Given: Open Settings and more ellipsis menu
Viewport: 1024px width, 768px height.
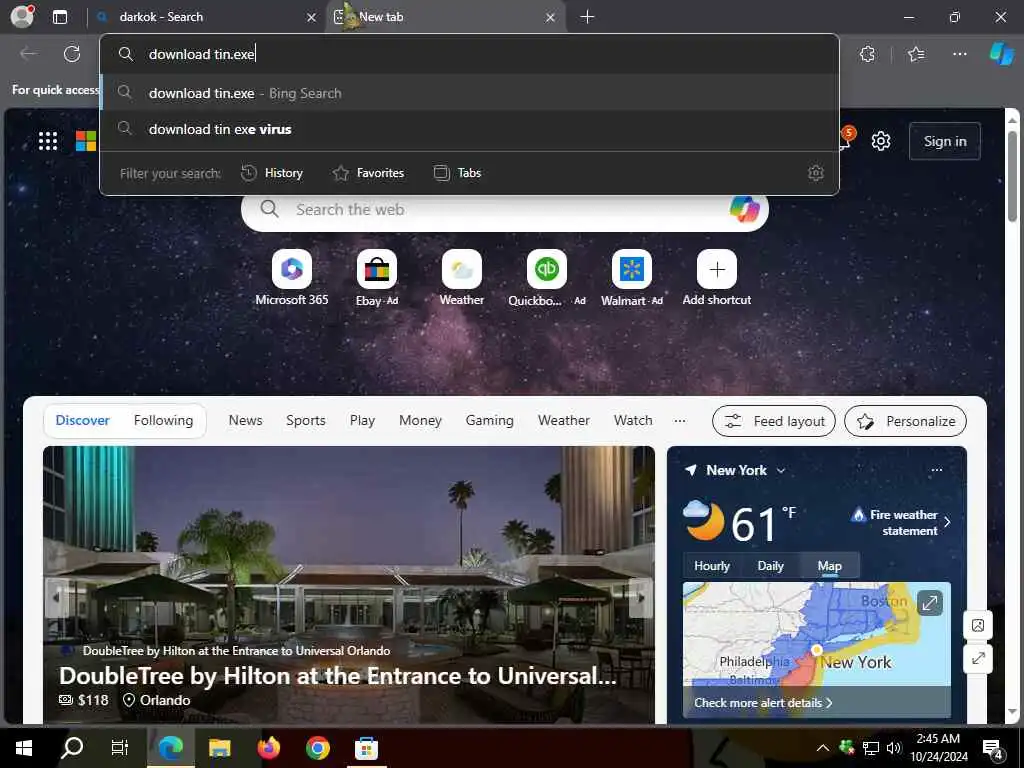Looking at the screenshot, I should [959, 54].
